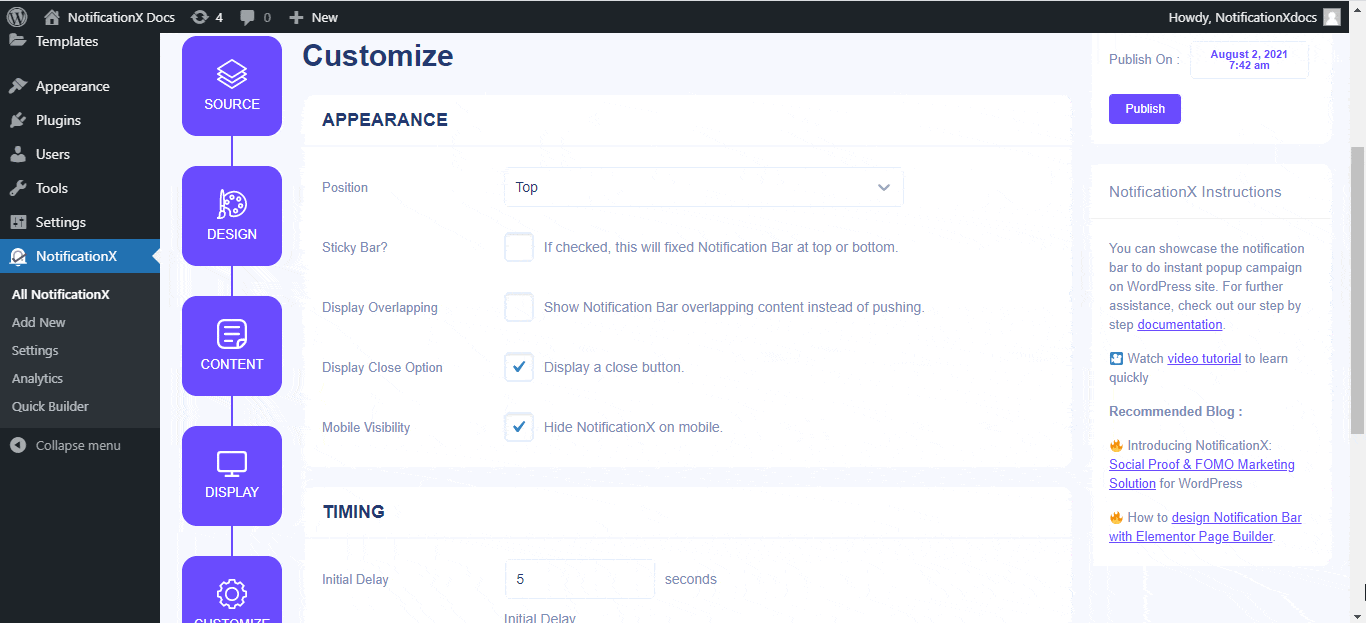Click the TIMING section heading
The image size is (1366, 623).
(354, 512)
